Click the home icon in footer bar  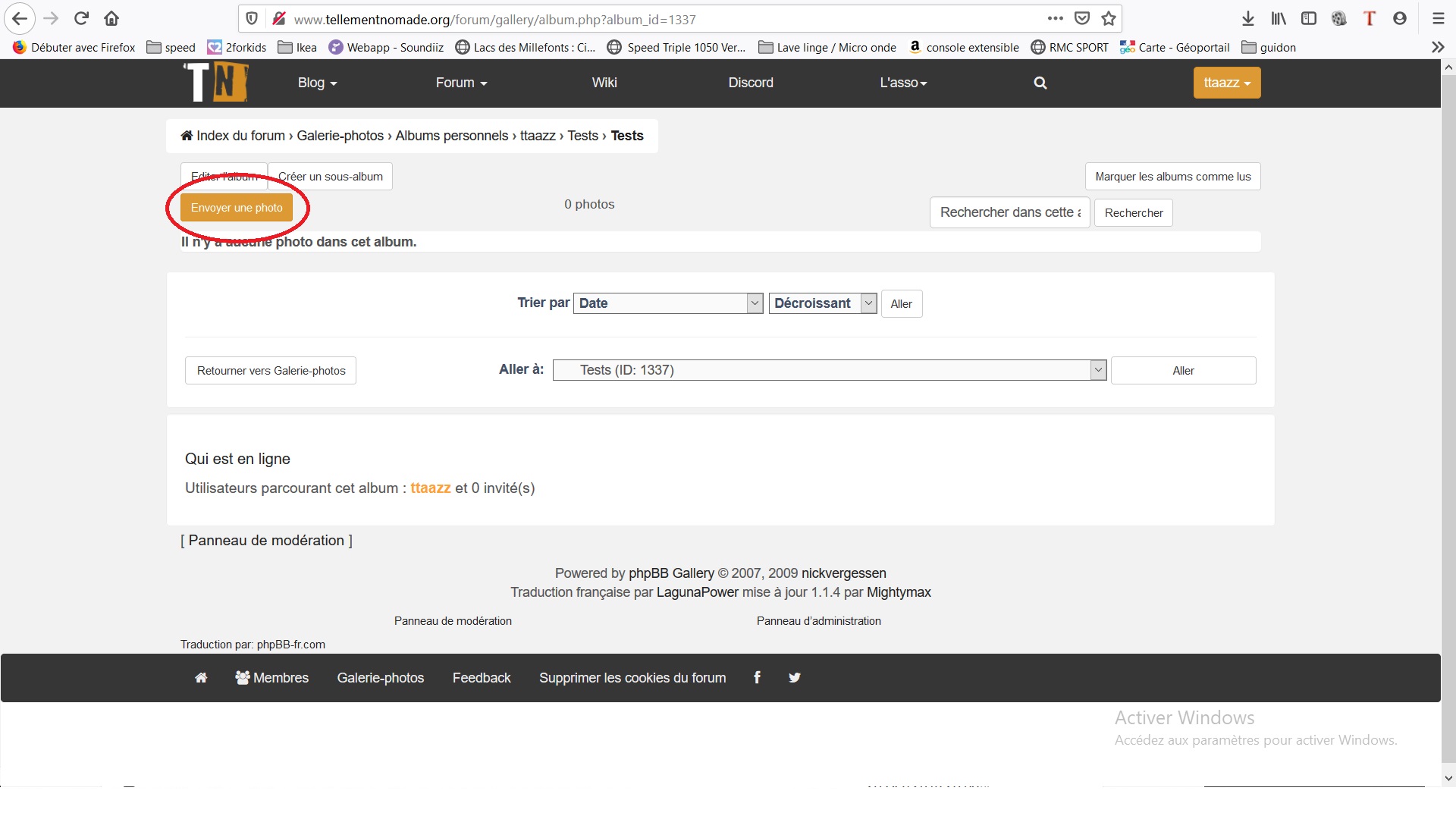coord(201,677)
